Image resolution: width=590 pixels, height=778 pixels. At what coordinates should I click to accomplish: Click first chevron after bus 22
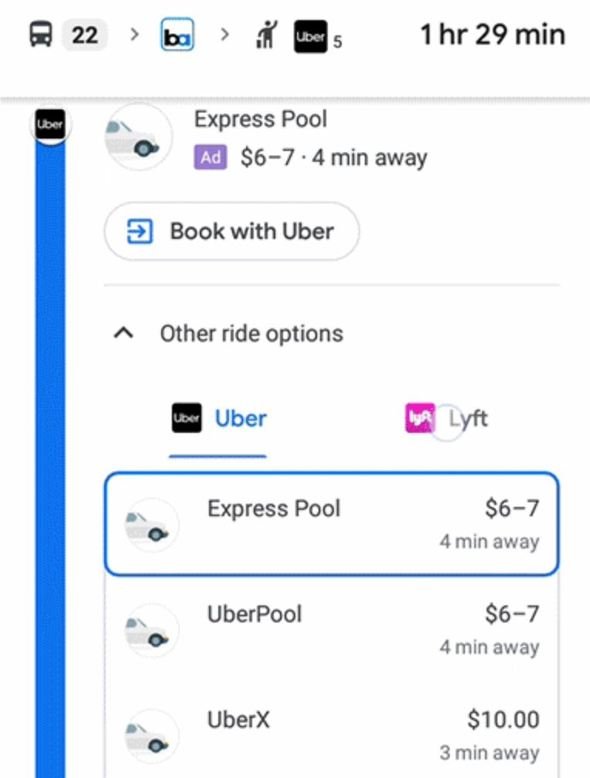(x=134, y=34)
